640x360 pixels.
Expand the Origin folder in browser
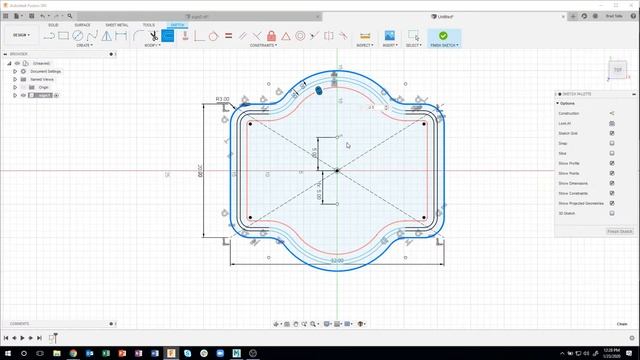pos(15,87)
